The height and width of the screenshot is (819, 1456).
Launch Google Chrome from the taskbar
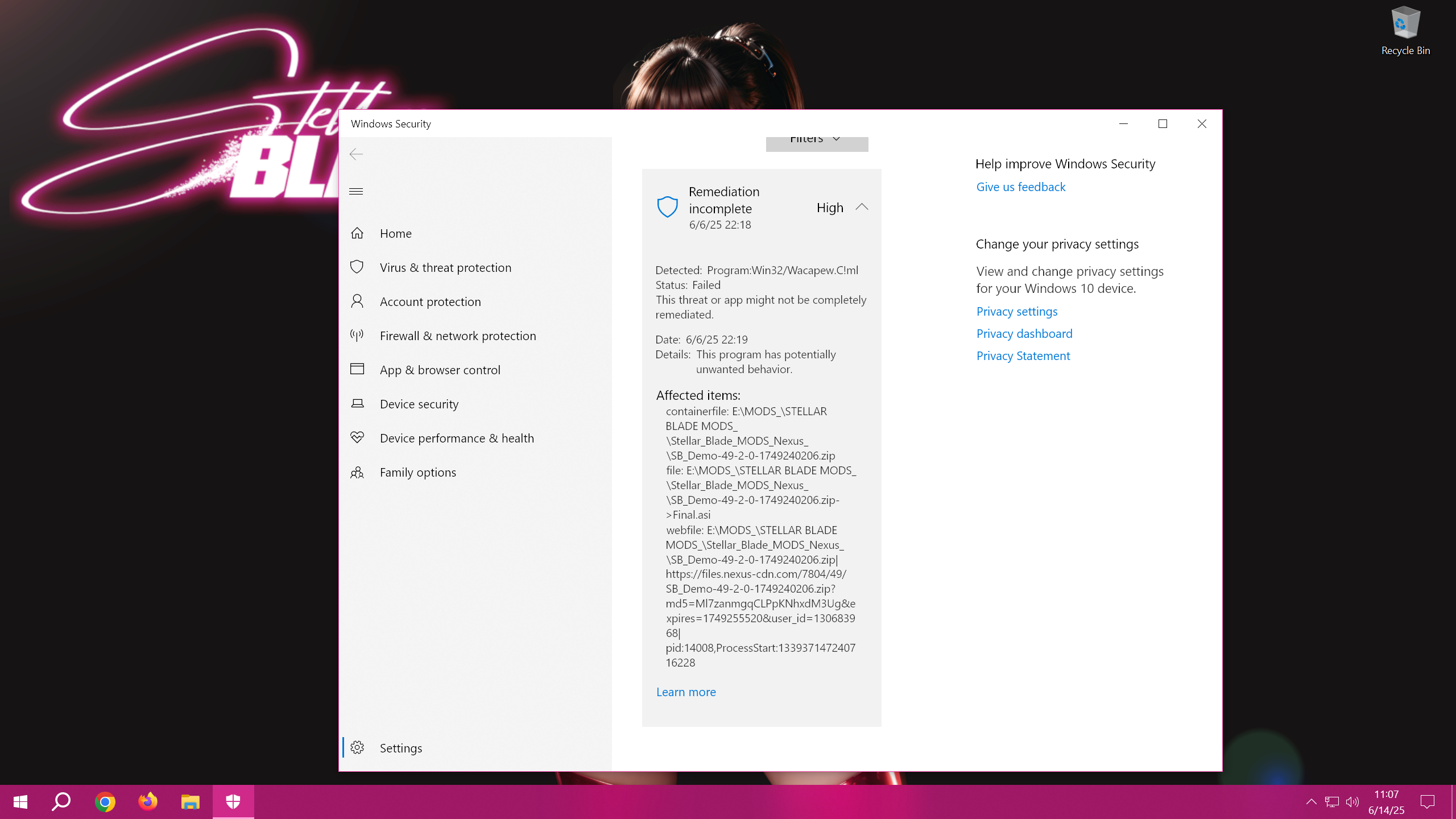click(105, 802)
